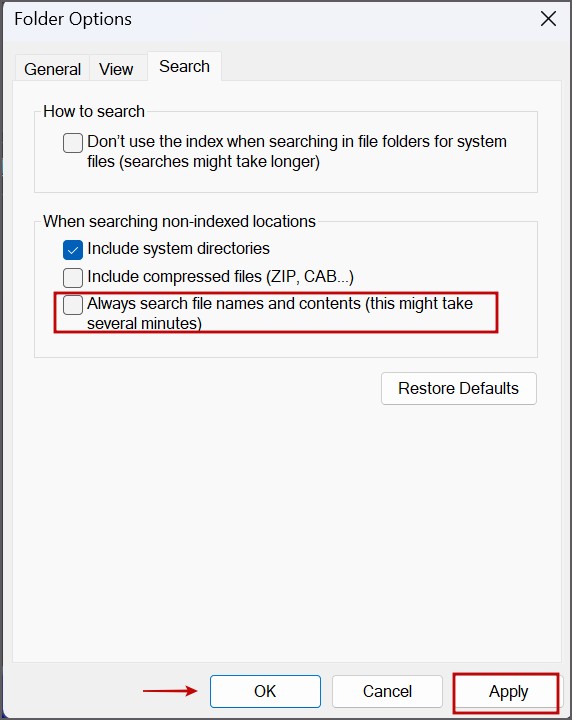The height and width of the screenshot is (720, 572).
Task: Confirm changes with the OK button
Action: pyautogui.click(x=265, y=691)
